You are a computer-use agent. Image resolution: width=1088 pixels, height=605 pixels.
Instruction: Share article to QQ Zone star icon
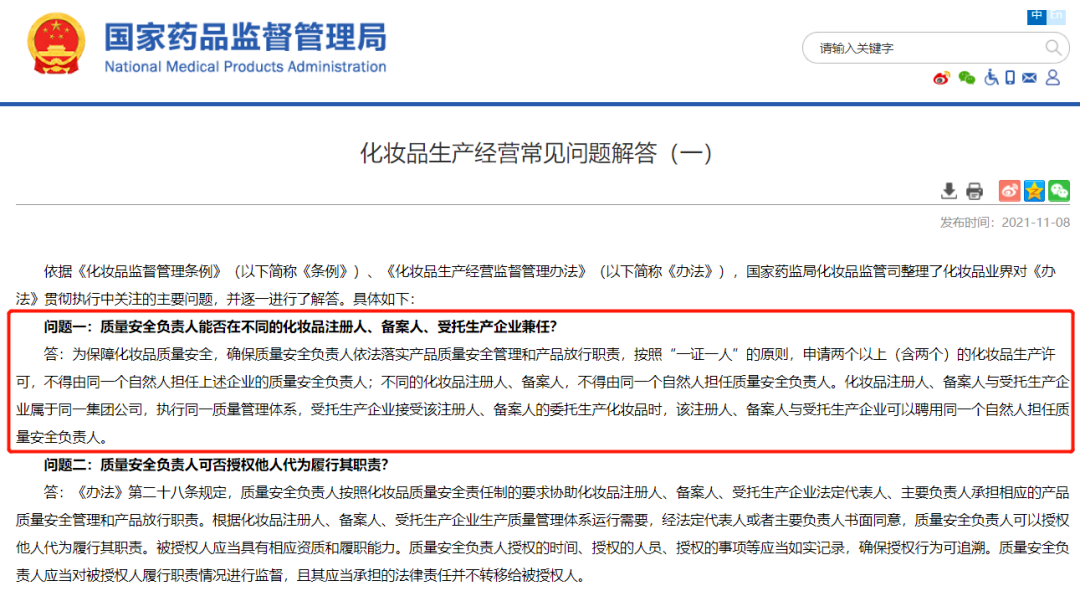tap(1034, 191)
